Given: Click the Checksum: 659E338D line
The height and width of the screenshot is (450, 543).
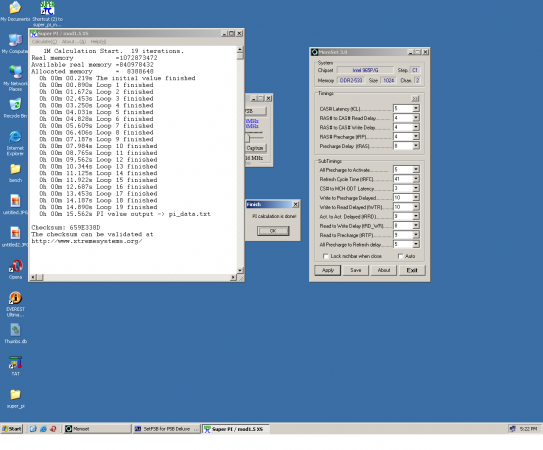Looking at the screenshot, I should pos(66,228).
